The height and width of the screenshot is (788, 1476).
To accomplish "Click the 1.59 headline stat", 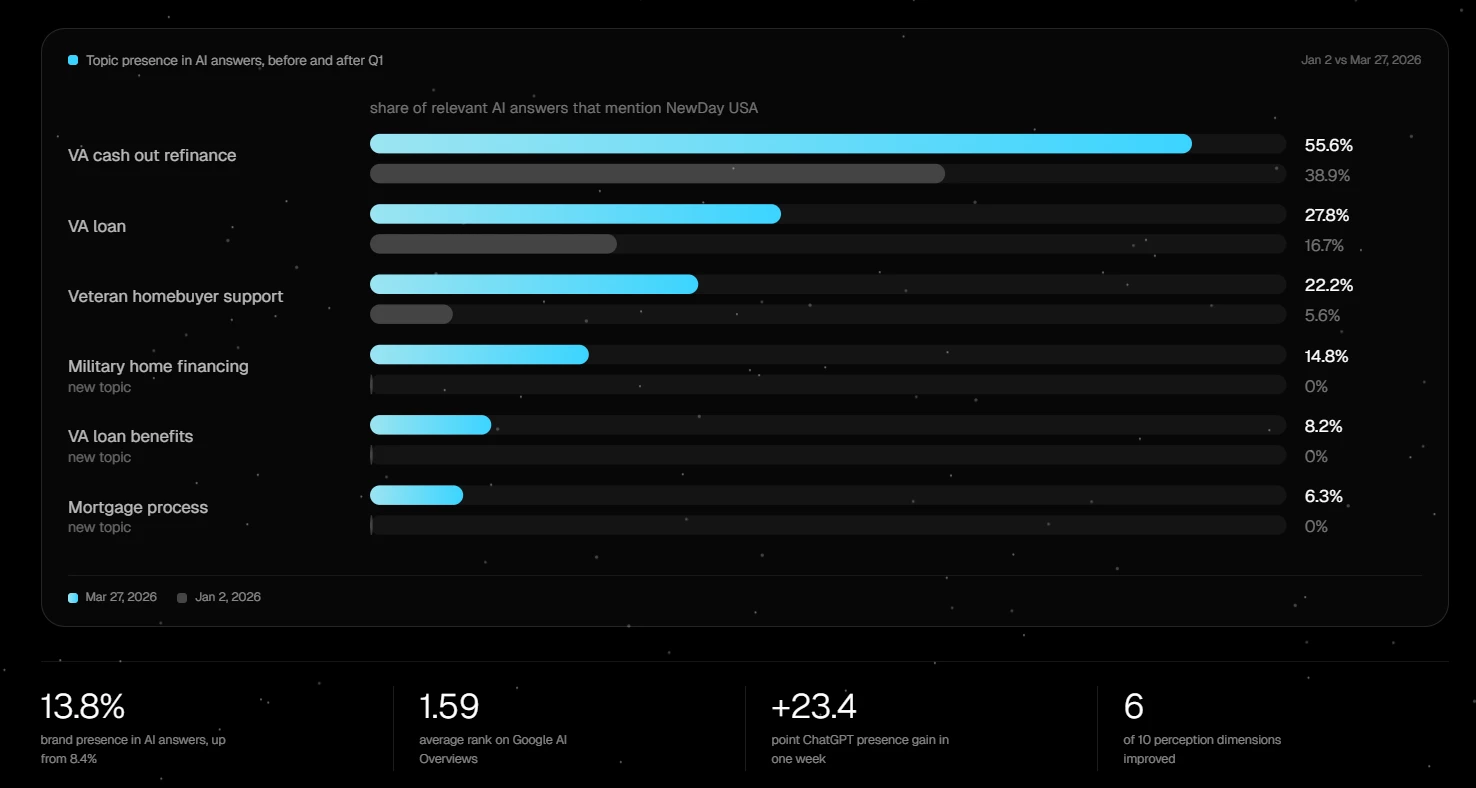I will (449, 707).
